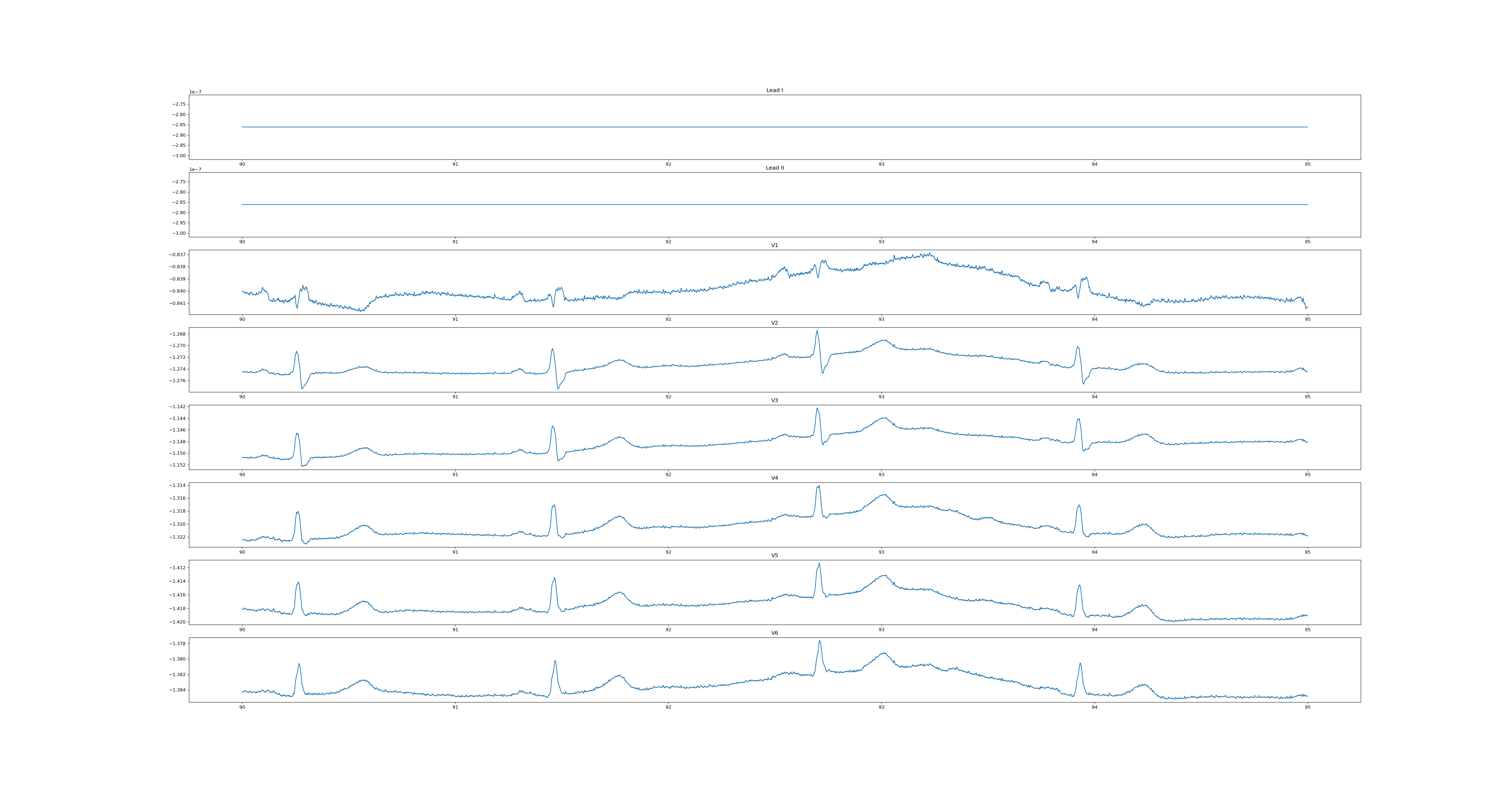Screen dimensions: 1512x789
Task: Click y-axis label −1.420 on V5 plot
Action: (x=178, y=622)
